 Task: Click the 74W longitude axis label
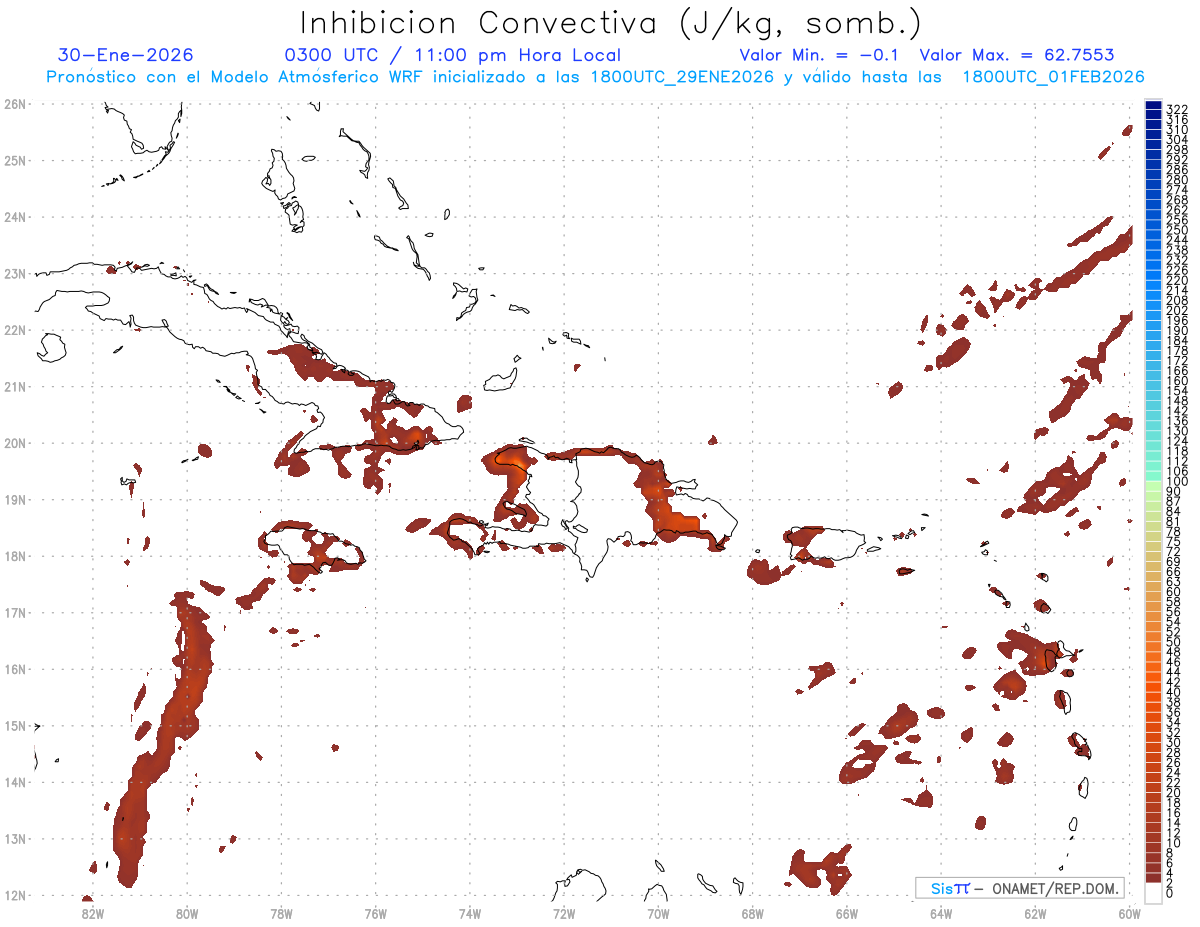[470, 913]
